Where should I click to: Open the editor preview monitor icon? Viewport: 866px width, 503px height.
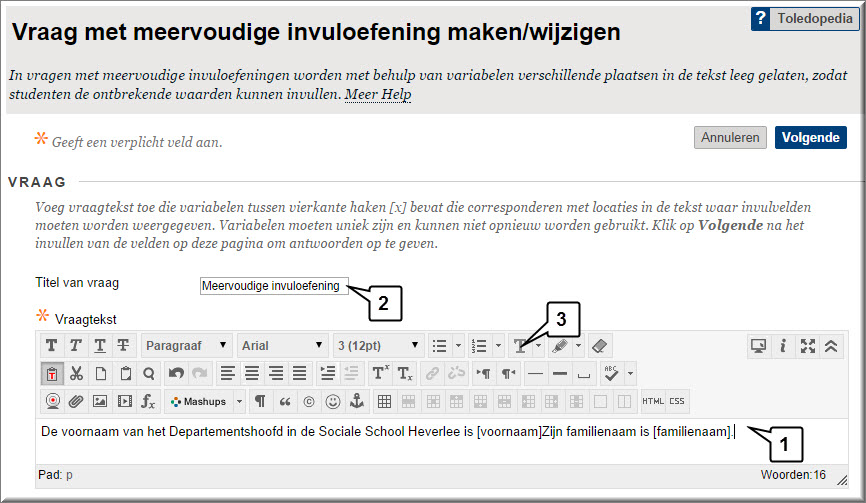758,346
